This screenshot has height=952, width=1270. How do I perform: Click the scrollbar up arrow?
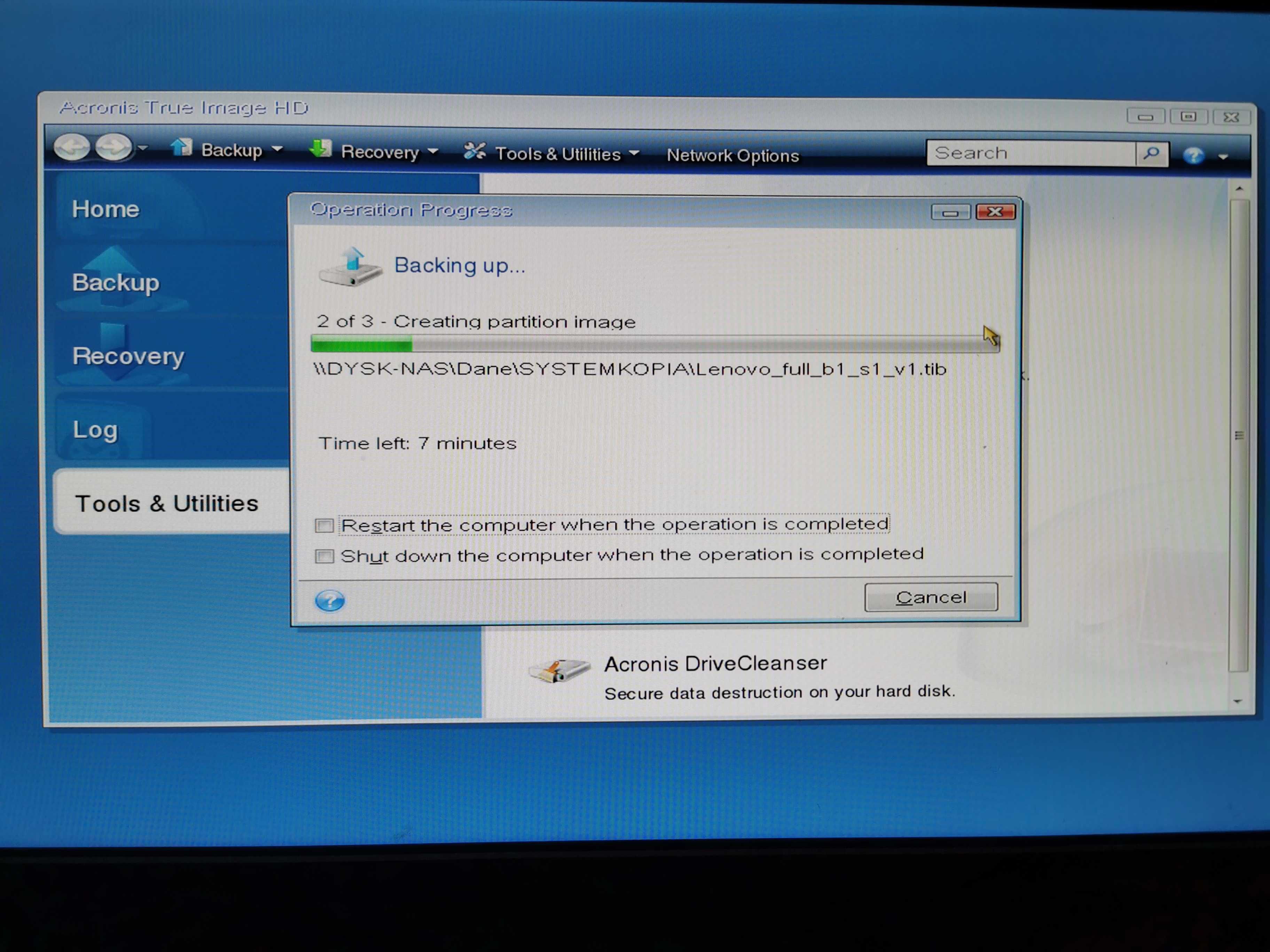pyautogui.click(x=1239, y=189)
